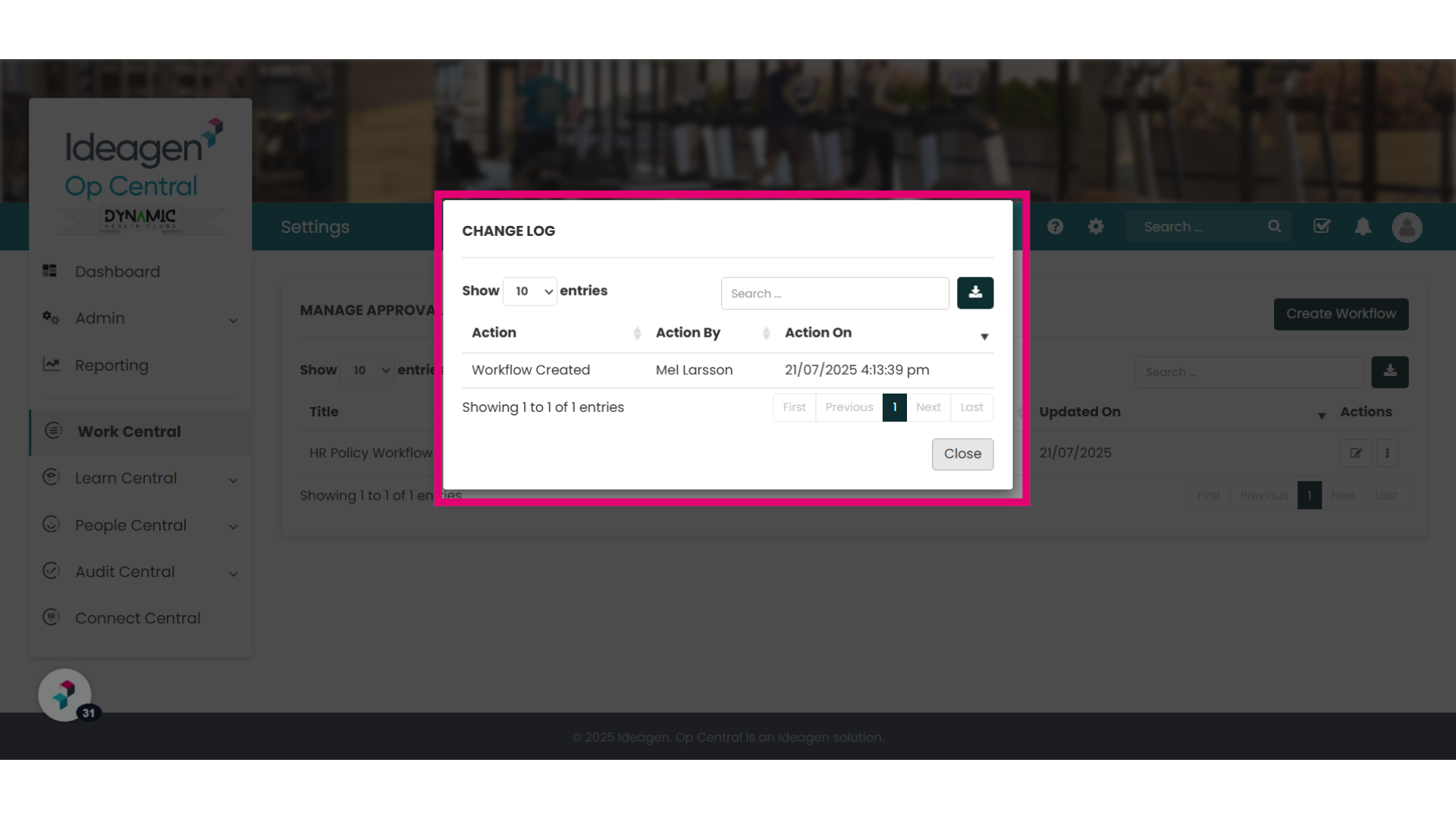Screen dimensions: 1456x819
Task: Go to First page in change log
Action: [x=794, y=407]
